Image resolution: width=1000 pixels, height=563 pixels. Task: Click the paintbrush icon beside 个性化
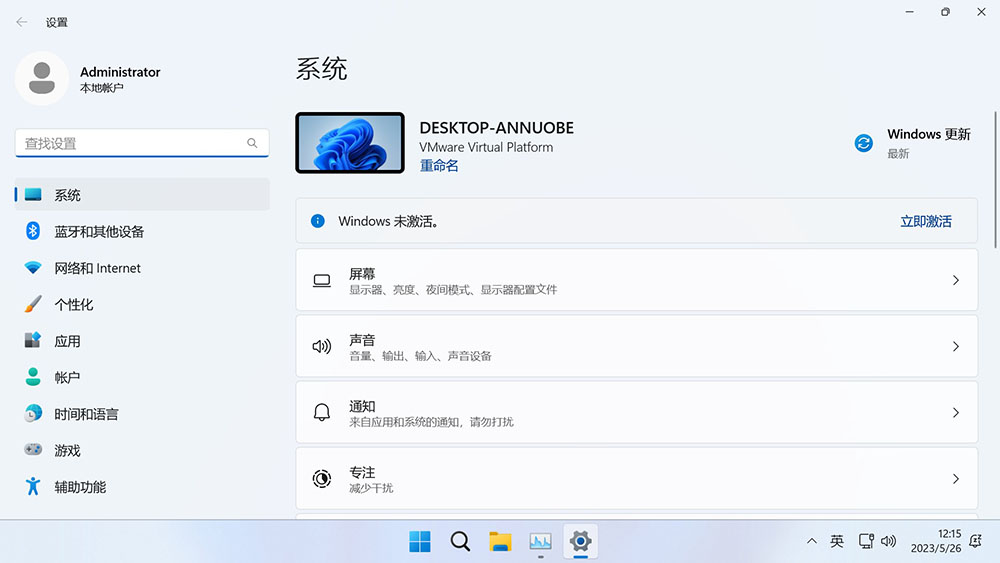point(33,304)
